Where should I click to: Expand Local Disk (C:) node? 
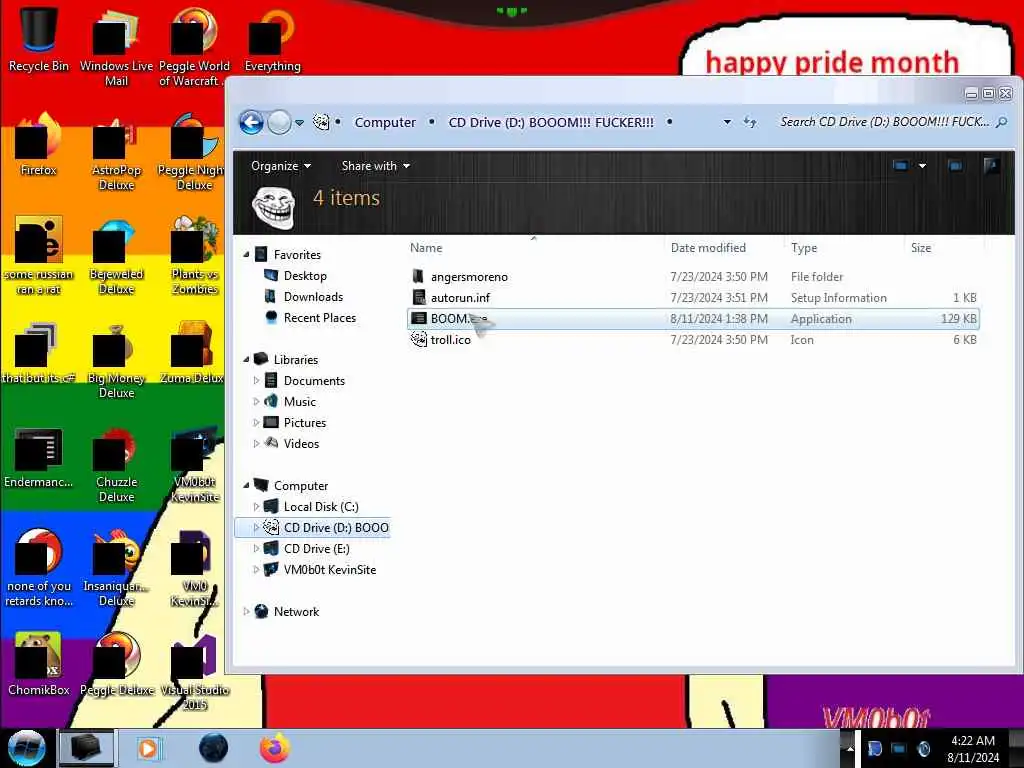[x=256, y=506]
